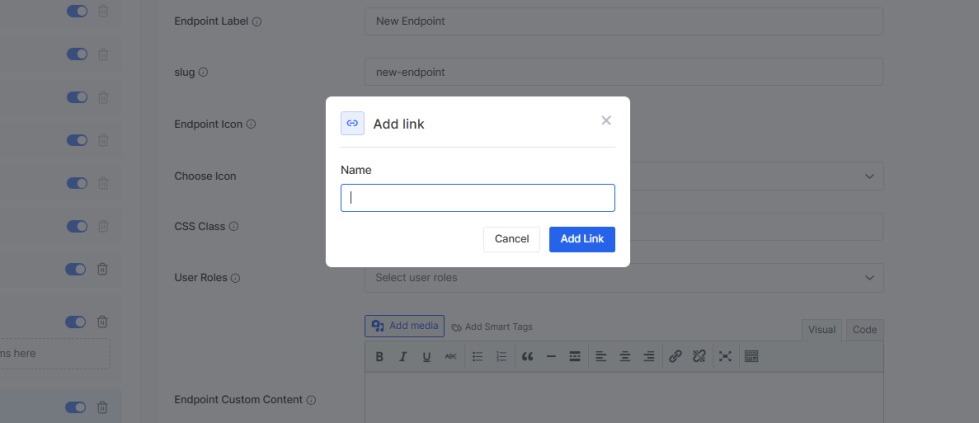Select the bulleted list icon

click(x=478, y=357)
